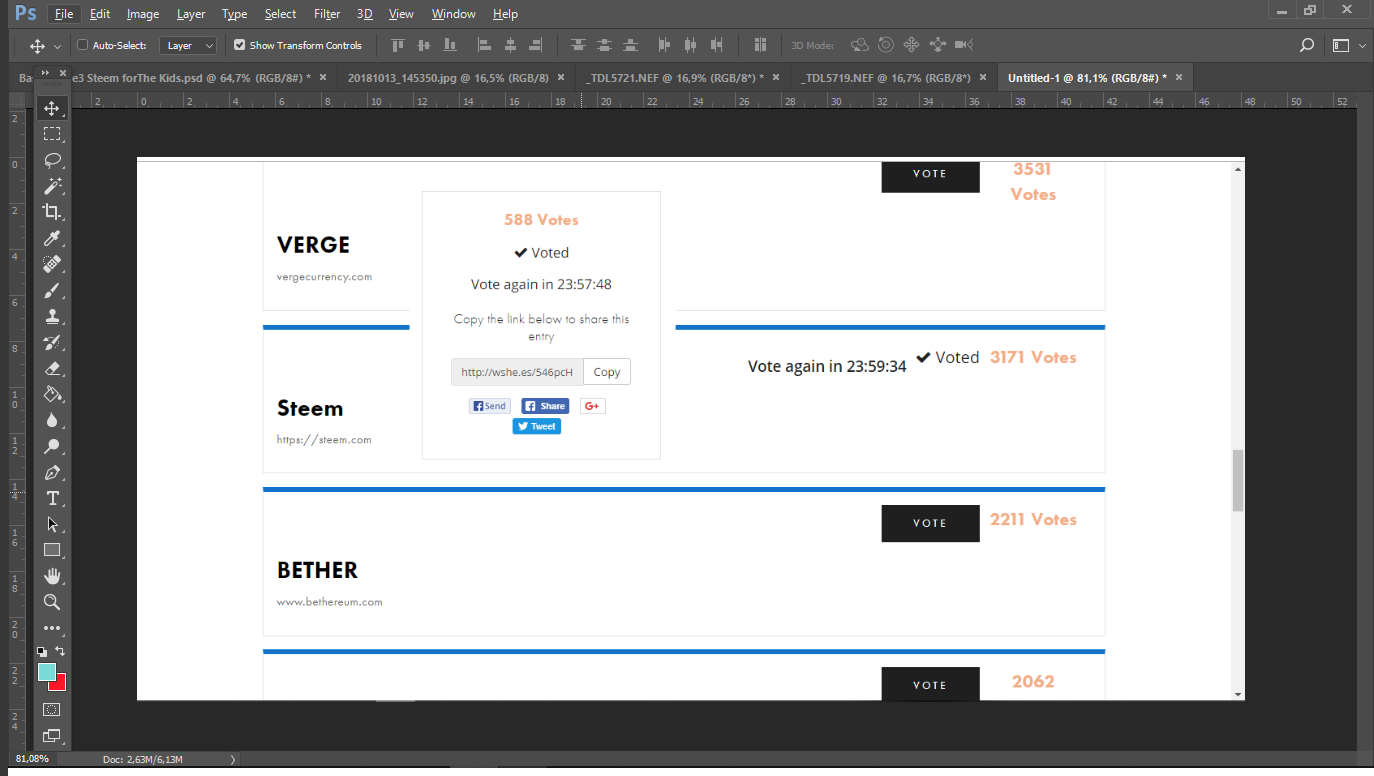This screenshot has width=1374, height=776.
Task: Uncheck Show Transform Controls
Action: [x=239, y=45]
